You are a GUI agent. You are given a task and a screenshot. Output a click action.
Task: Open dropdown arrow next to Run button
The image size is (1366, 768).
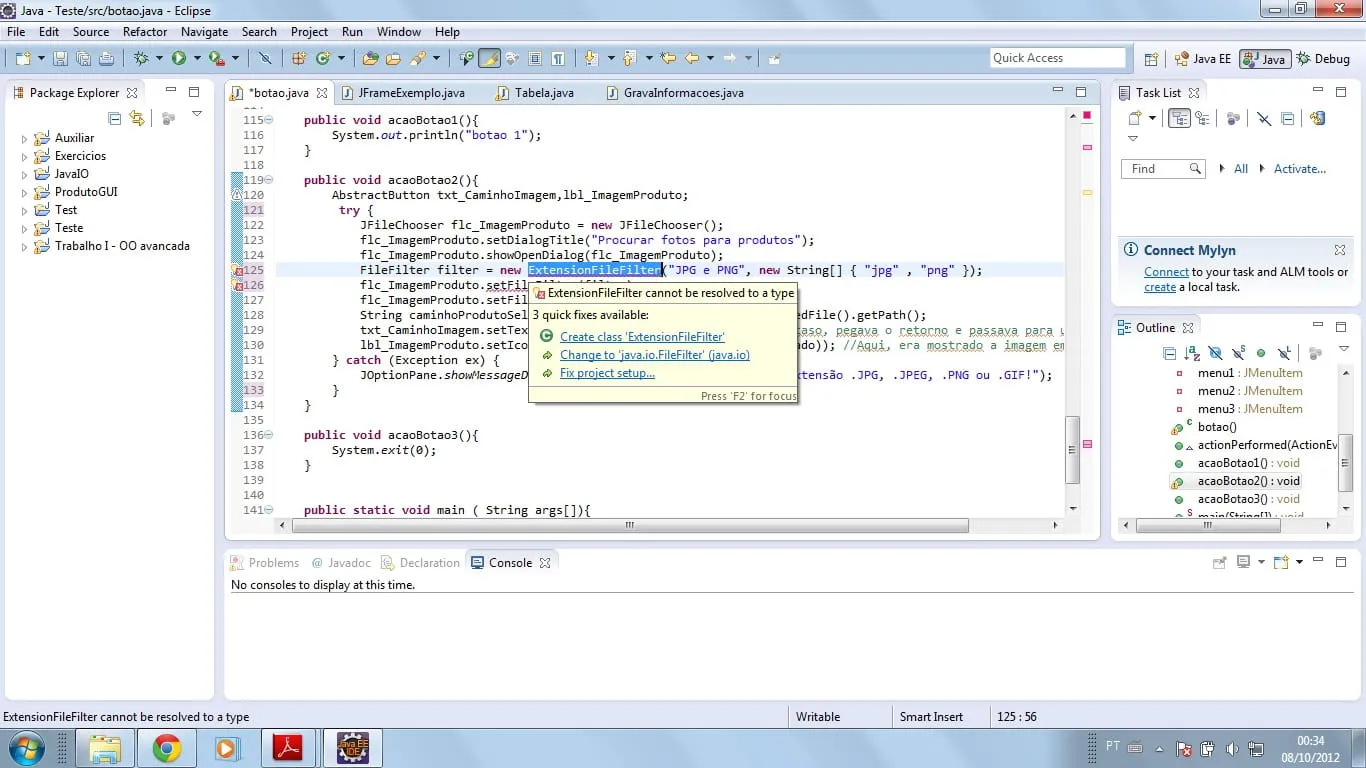[197, 59]
